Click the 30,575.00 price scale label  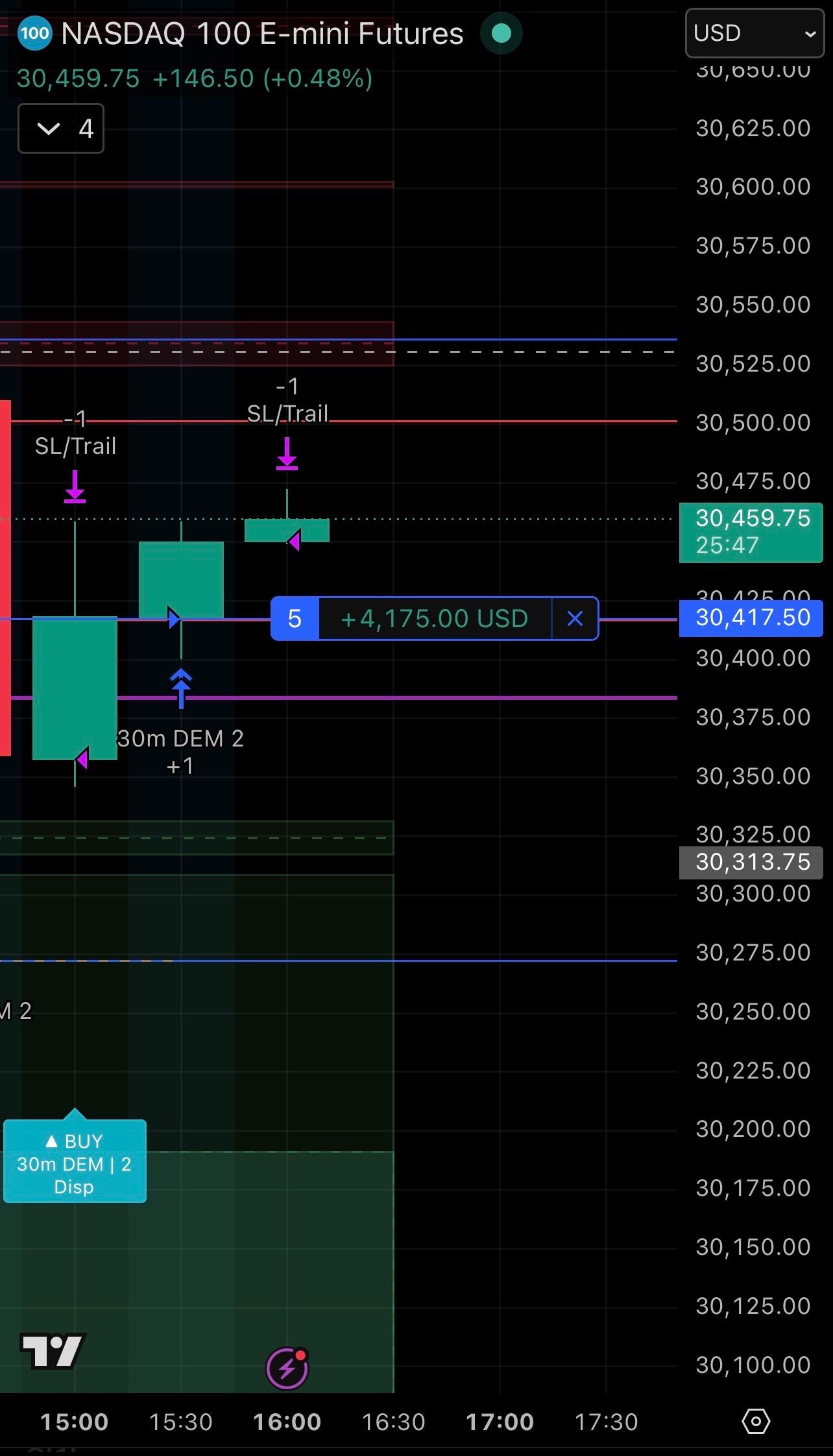[753, 246]
